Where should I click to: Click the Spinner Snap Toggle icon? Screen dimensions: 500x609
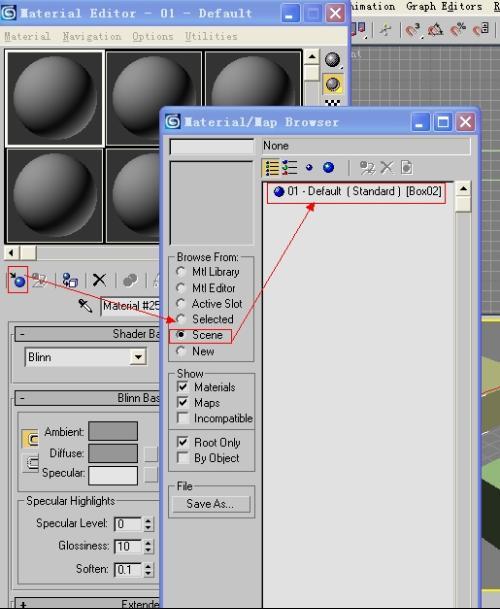coord(481,30)
